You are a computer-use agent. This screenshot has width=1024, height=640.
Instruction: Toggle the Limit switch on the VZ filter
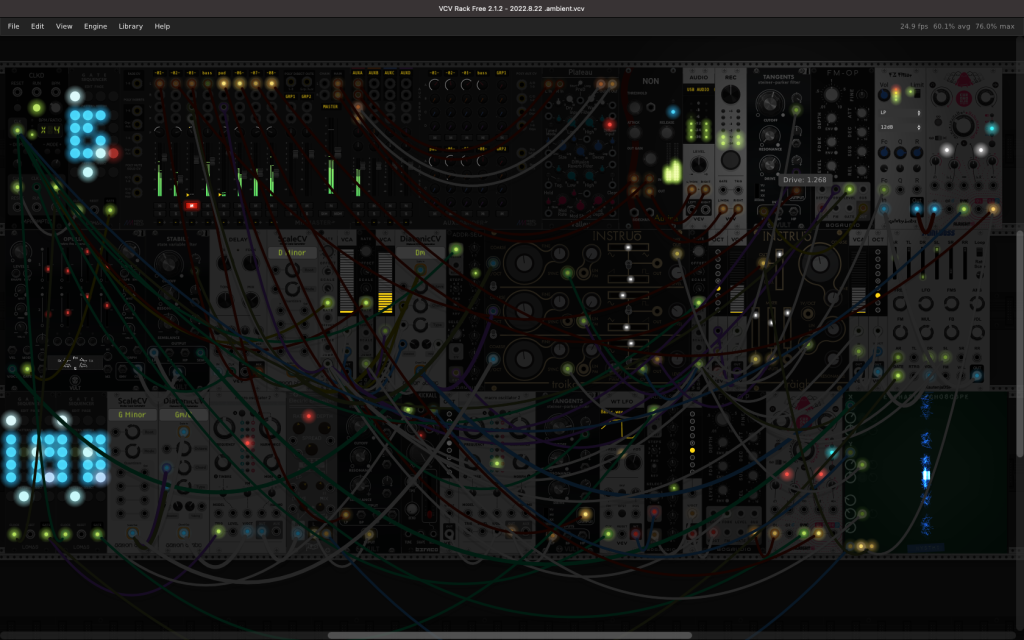tap(916, 93)
